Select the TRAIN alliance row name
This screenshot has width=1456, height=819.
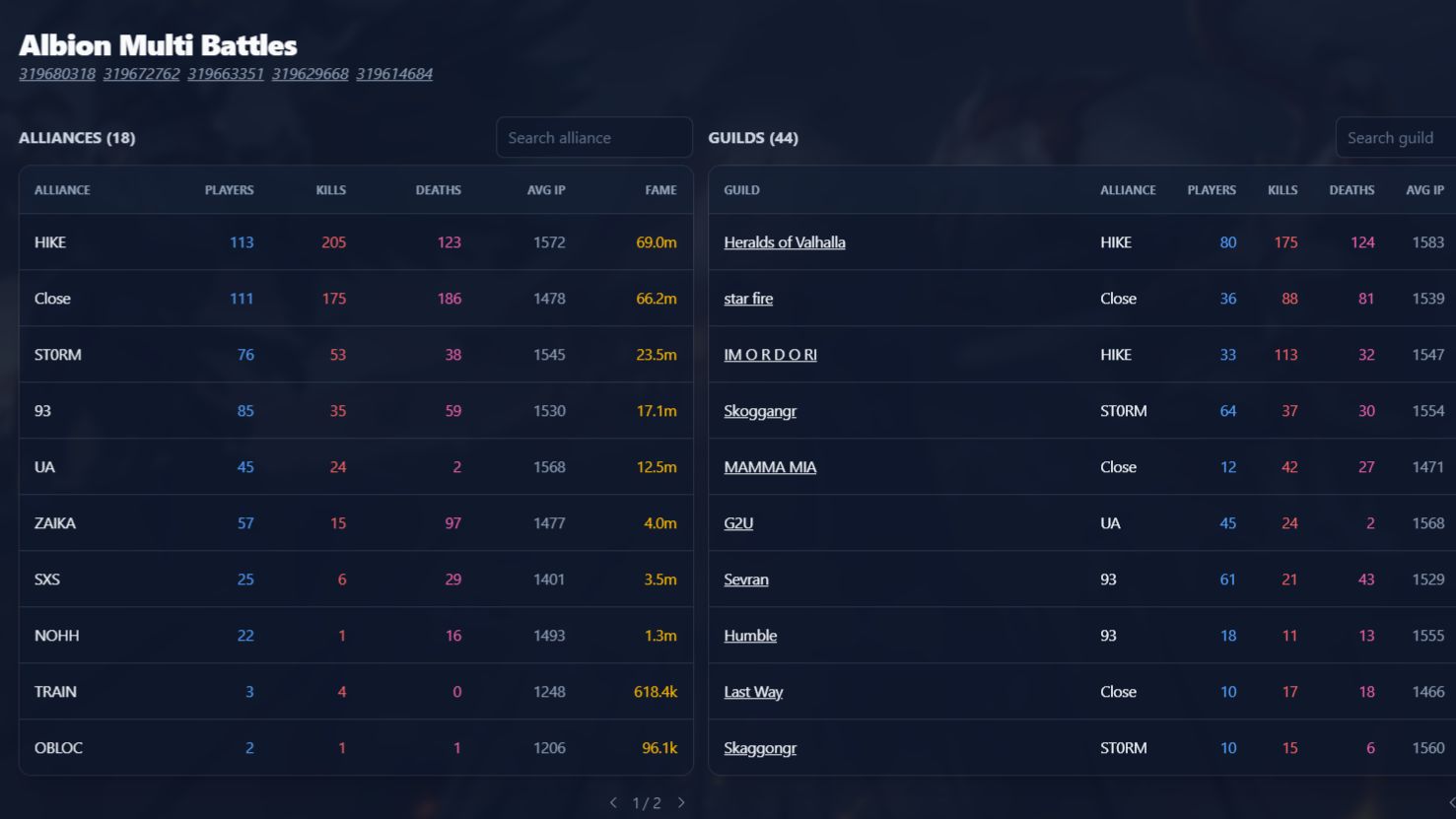pyautogui.click(x=55, y=692)
